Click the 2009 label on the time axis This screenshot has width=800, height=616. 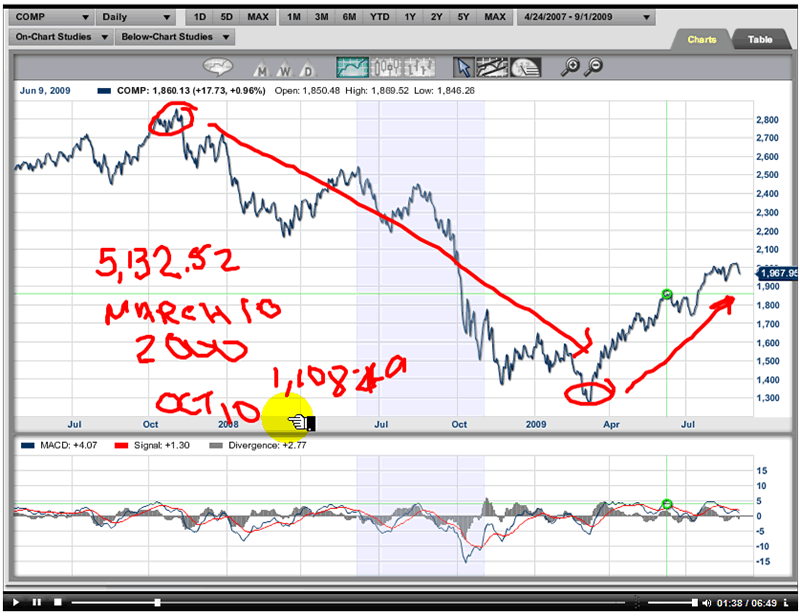536,425
